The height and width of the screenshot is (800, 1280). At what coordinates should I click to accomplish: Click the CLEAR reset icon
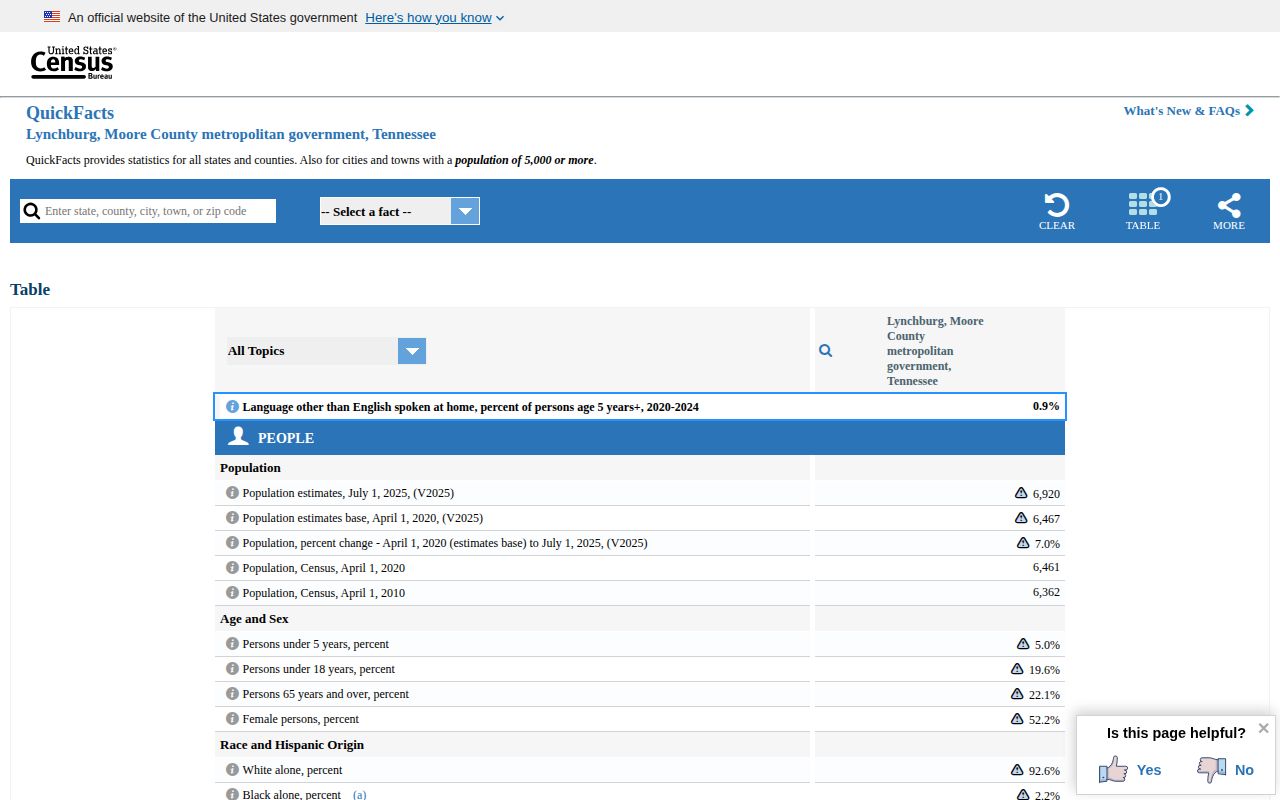[1057, 205]
